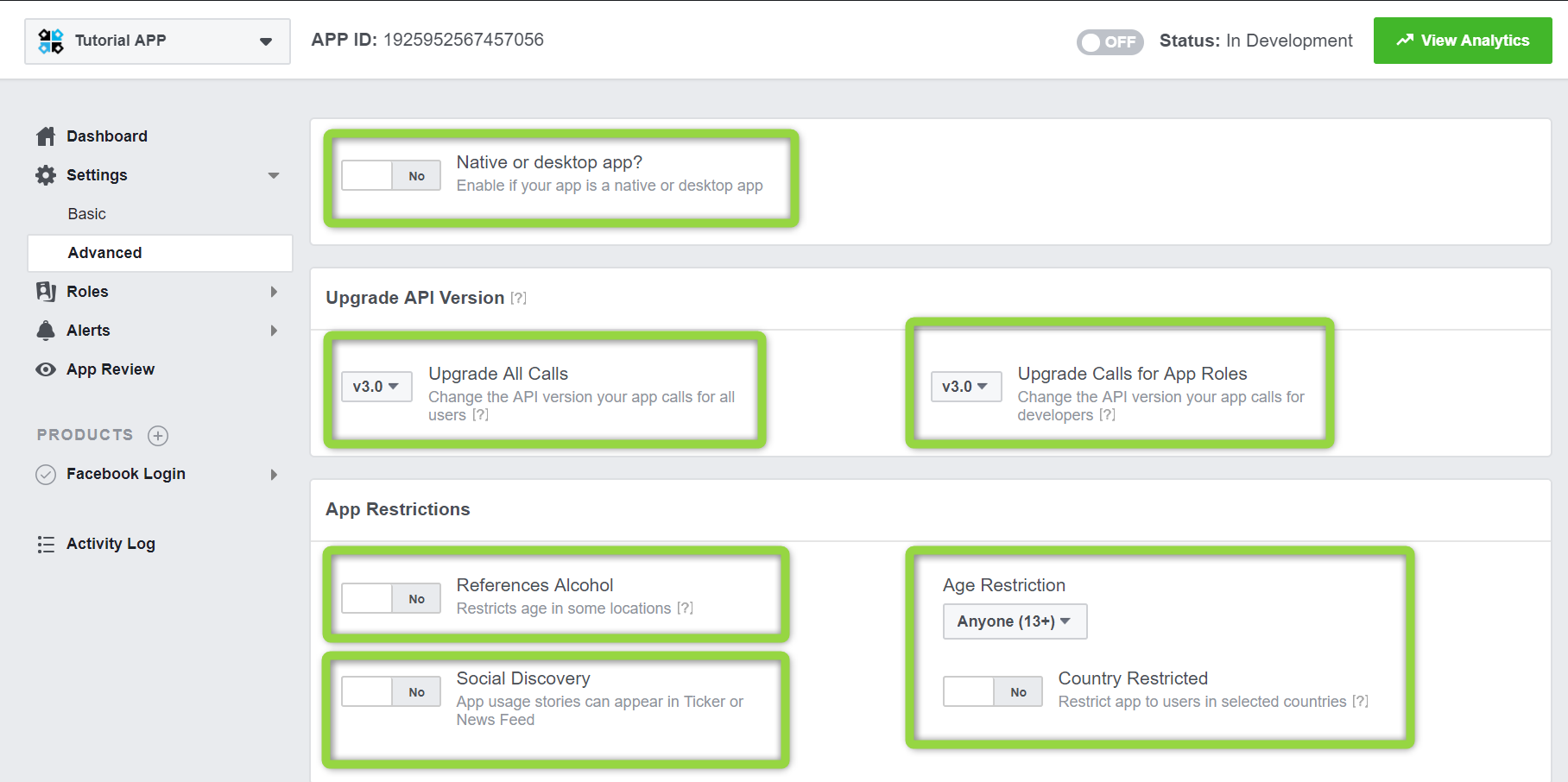Click the Activity Log list icon
The height and width of the screenshot is (782, 1568).
click(x=46, y=545)
